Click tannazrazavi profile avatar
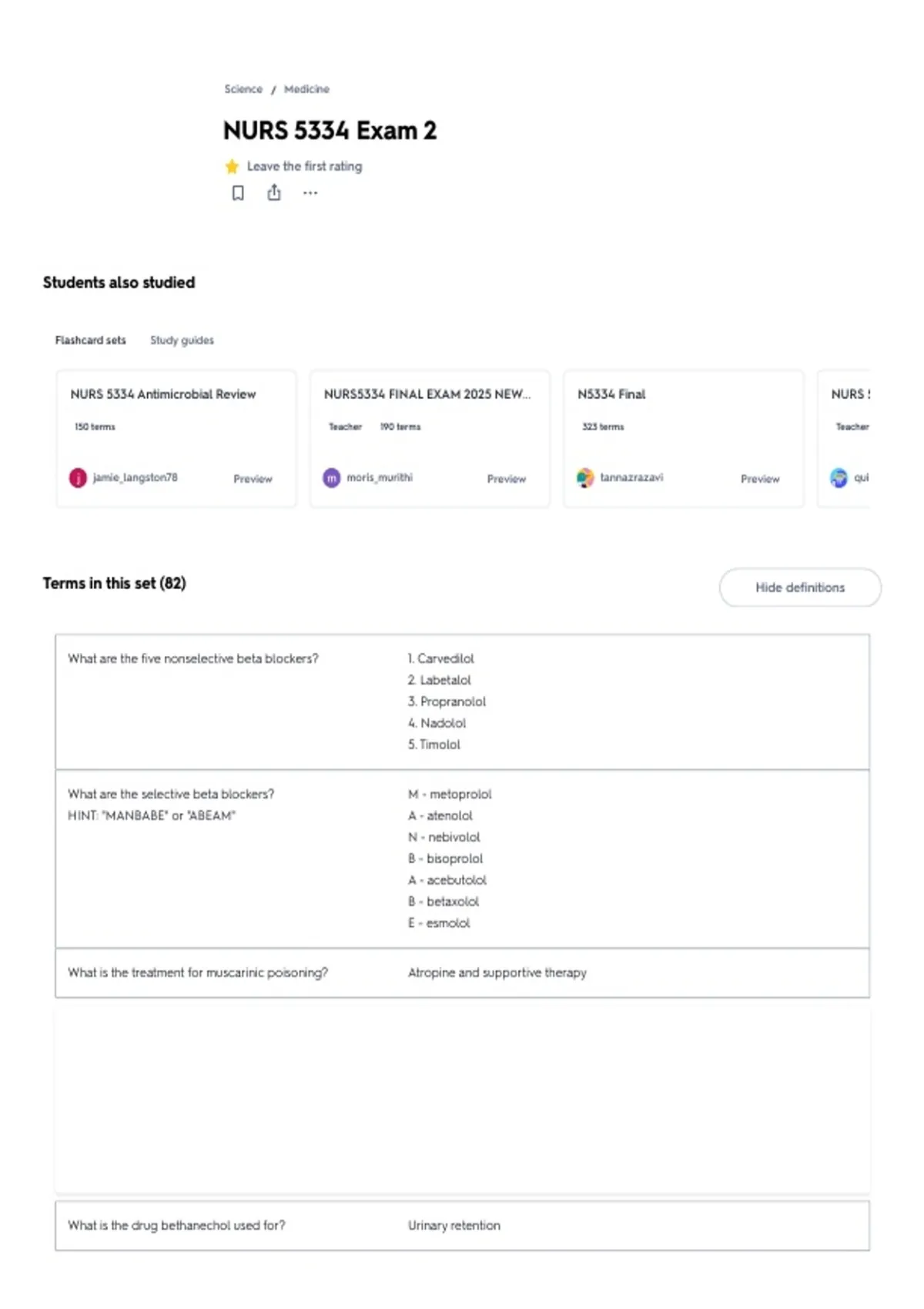Viewport: 924px width, 1309px height. click(585, 478)
